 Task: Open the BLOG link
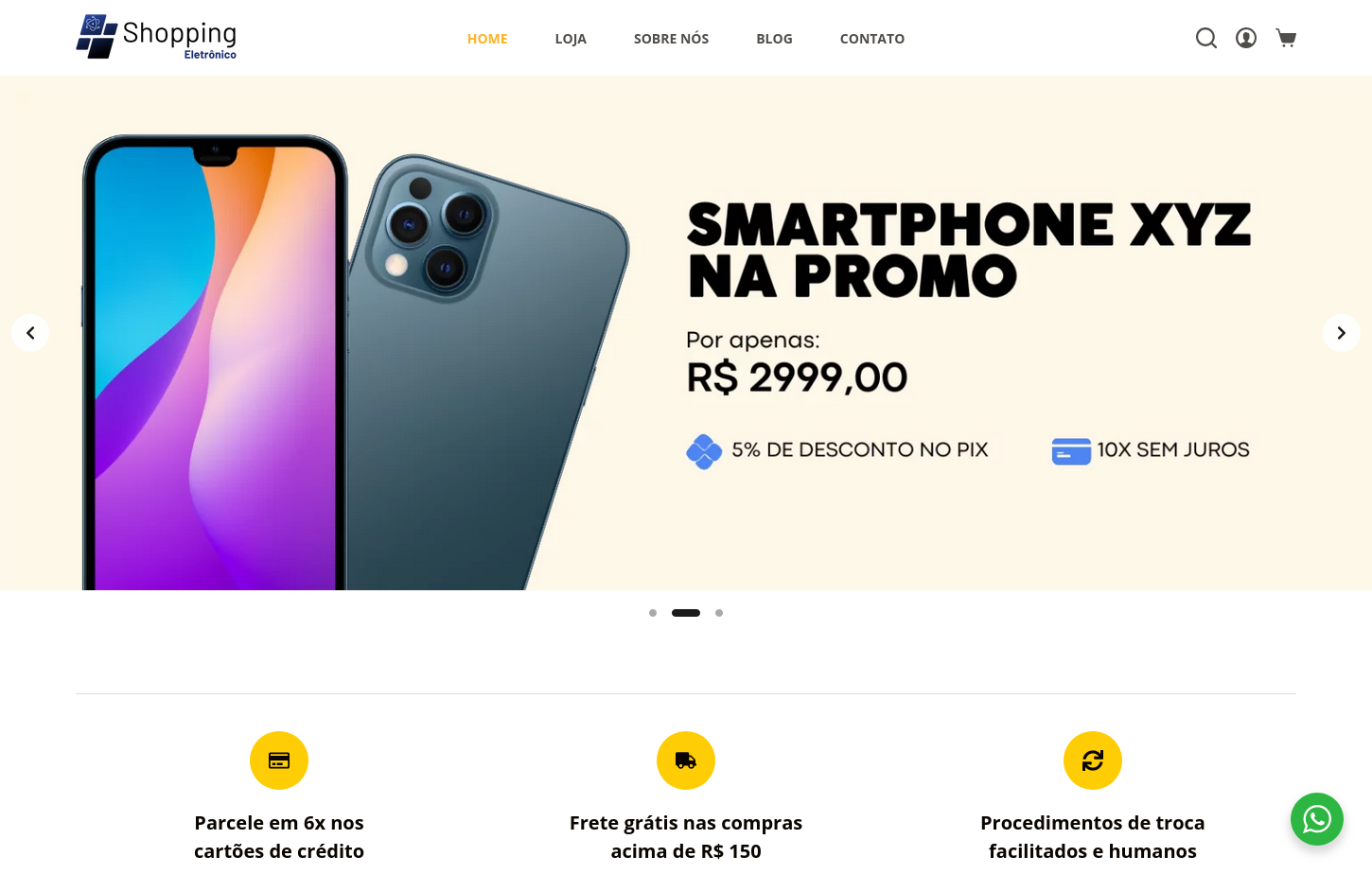(774, 39)
